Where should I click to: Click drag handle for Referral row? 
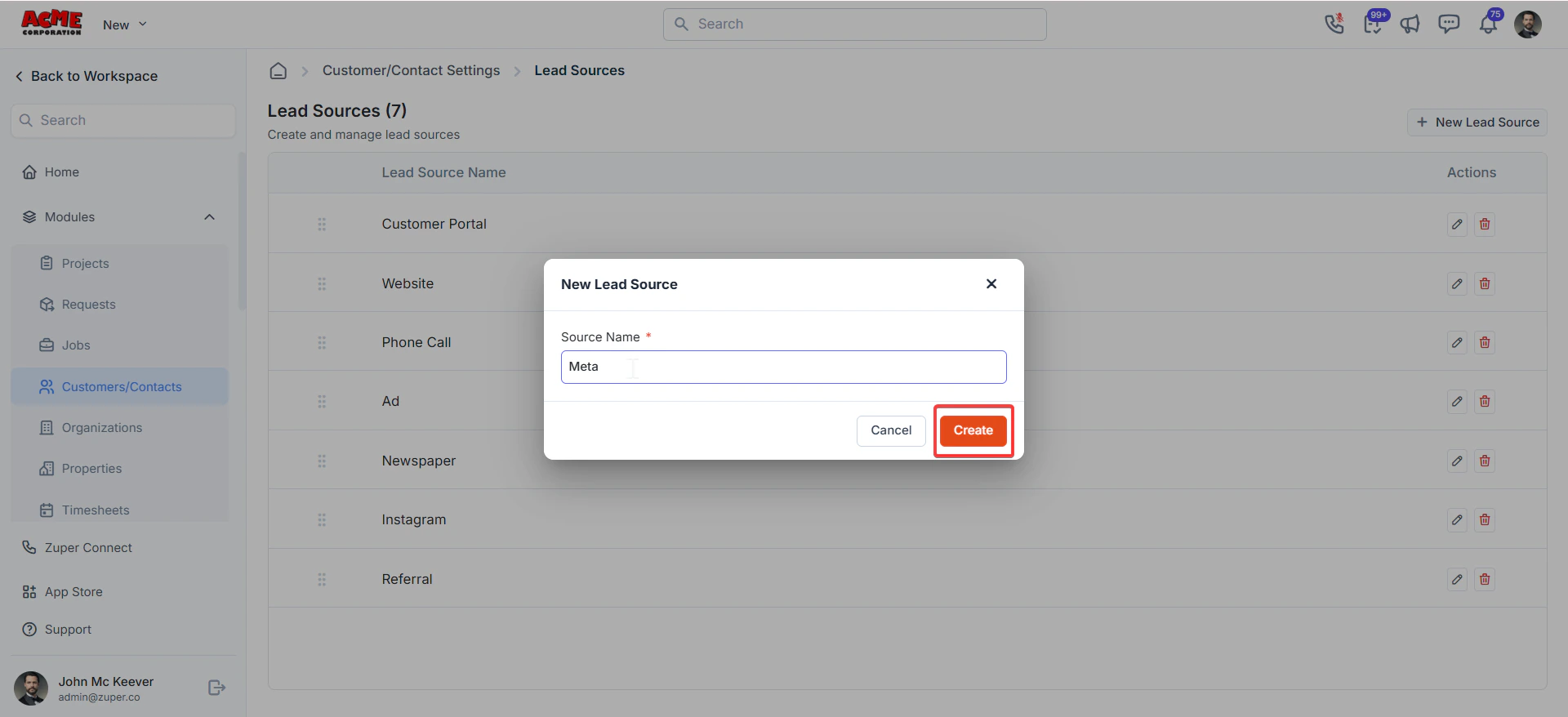point(322,579)
